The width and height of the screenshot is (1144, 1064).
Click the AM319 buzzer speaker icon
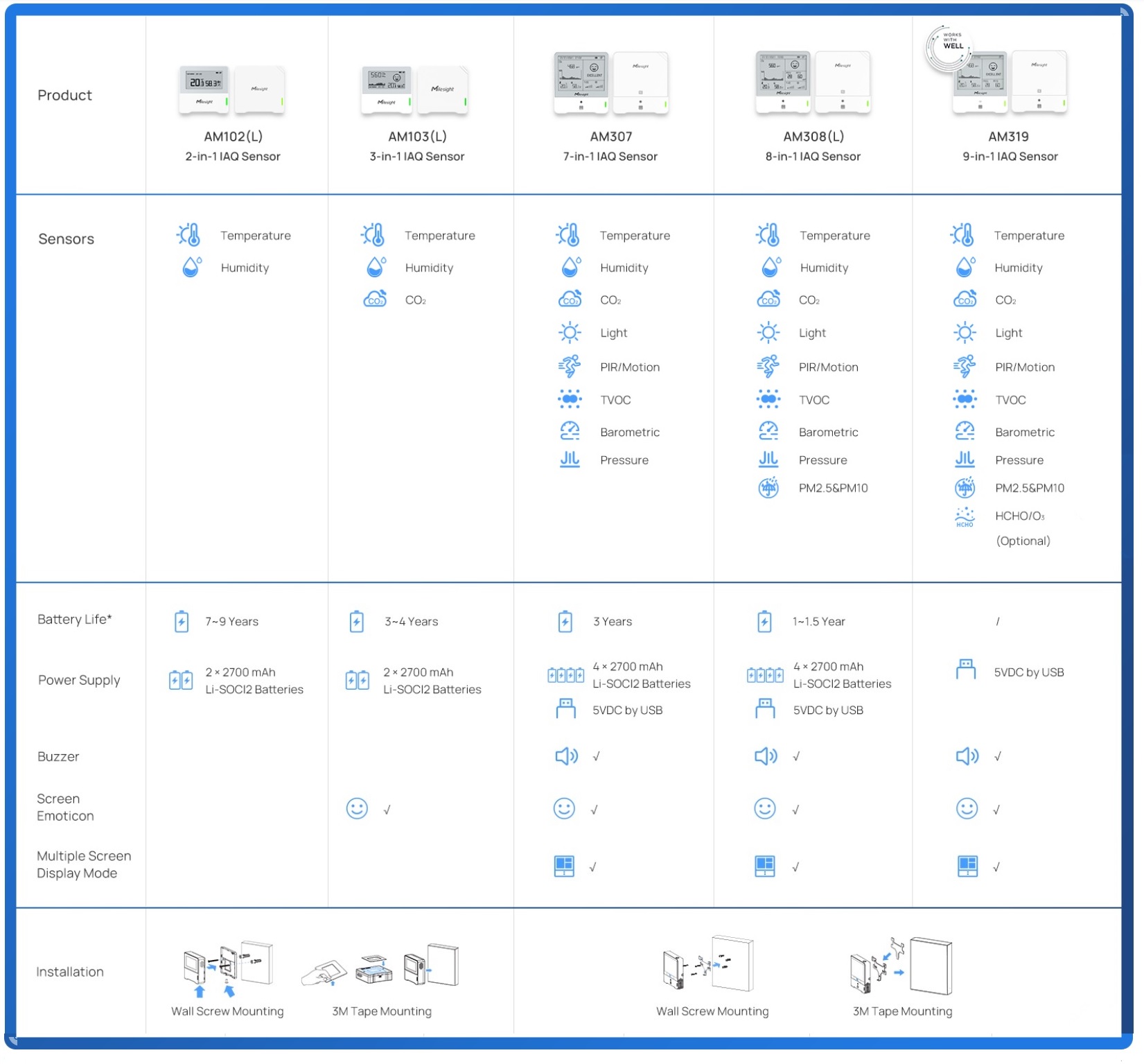[967, 756]
